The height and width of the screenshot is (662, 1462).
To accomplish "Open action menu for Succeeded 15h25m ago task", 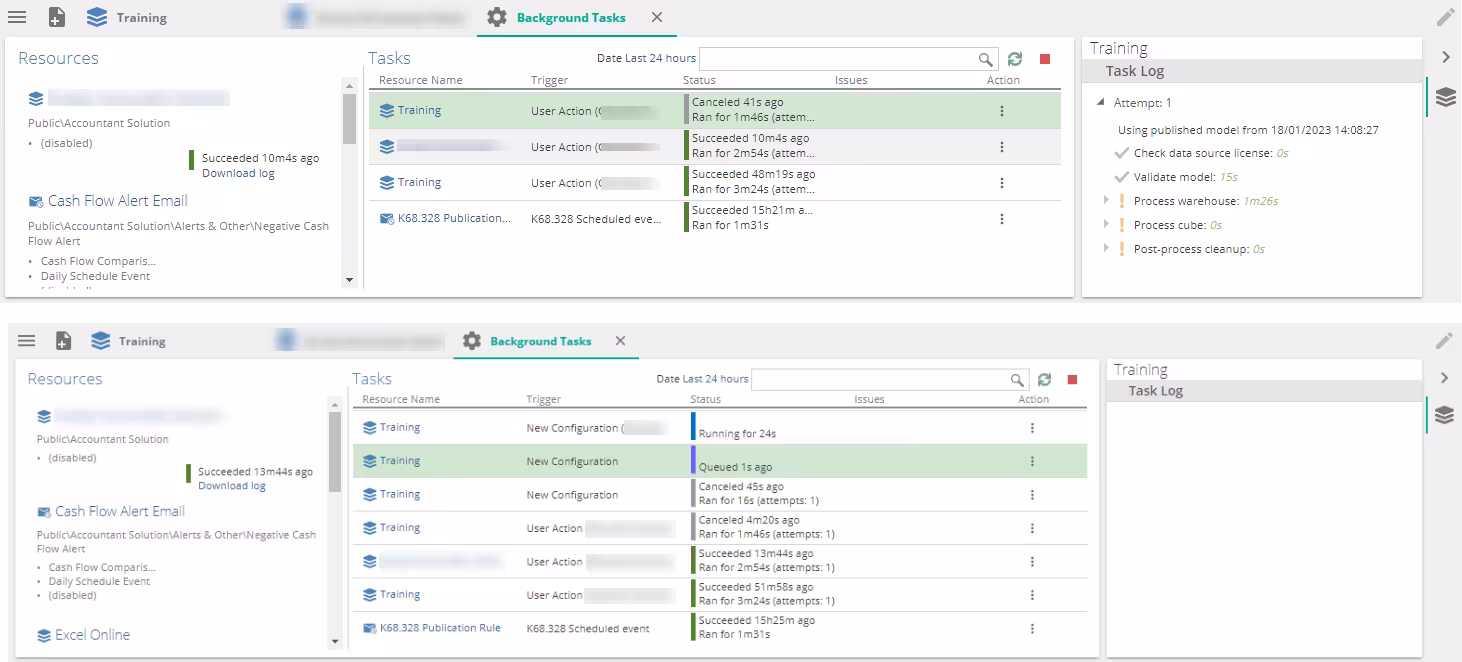I will (1032, 628).
